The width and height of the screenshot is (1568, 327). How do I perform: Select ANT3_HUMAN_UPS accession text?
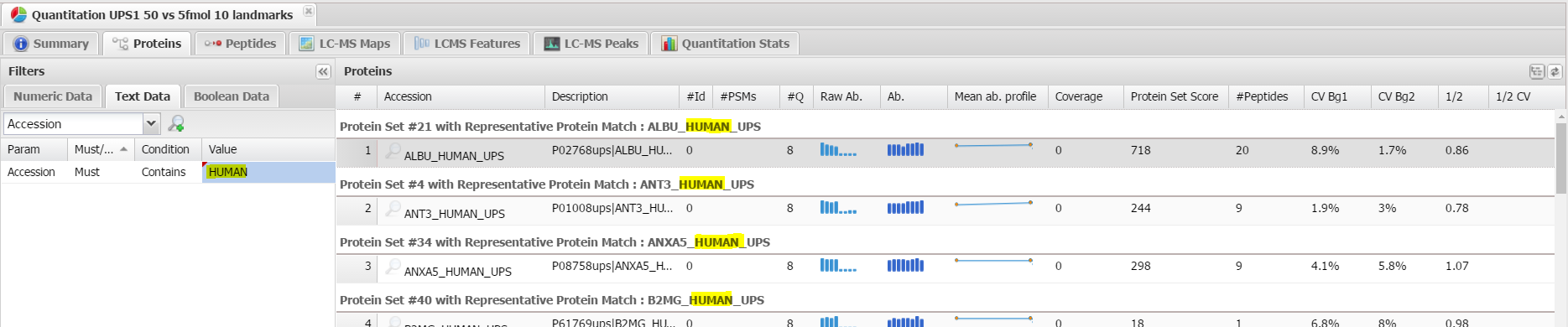(x=454, y=214)
